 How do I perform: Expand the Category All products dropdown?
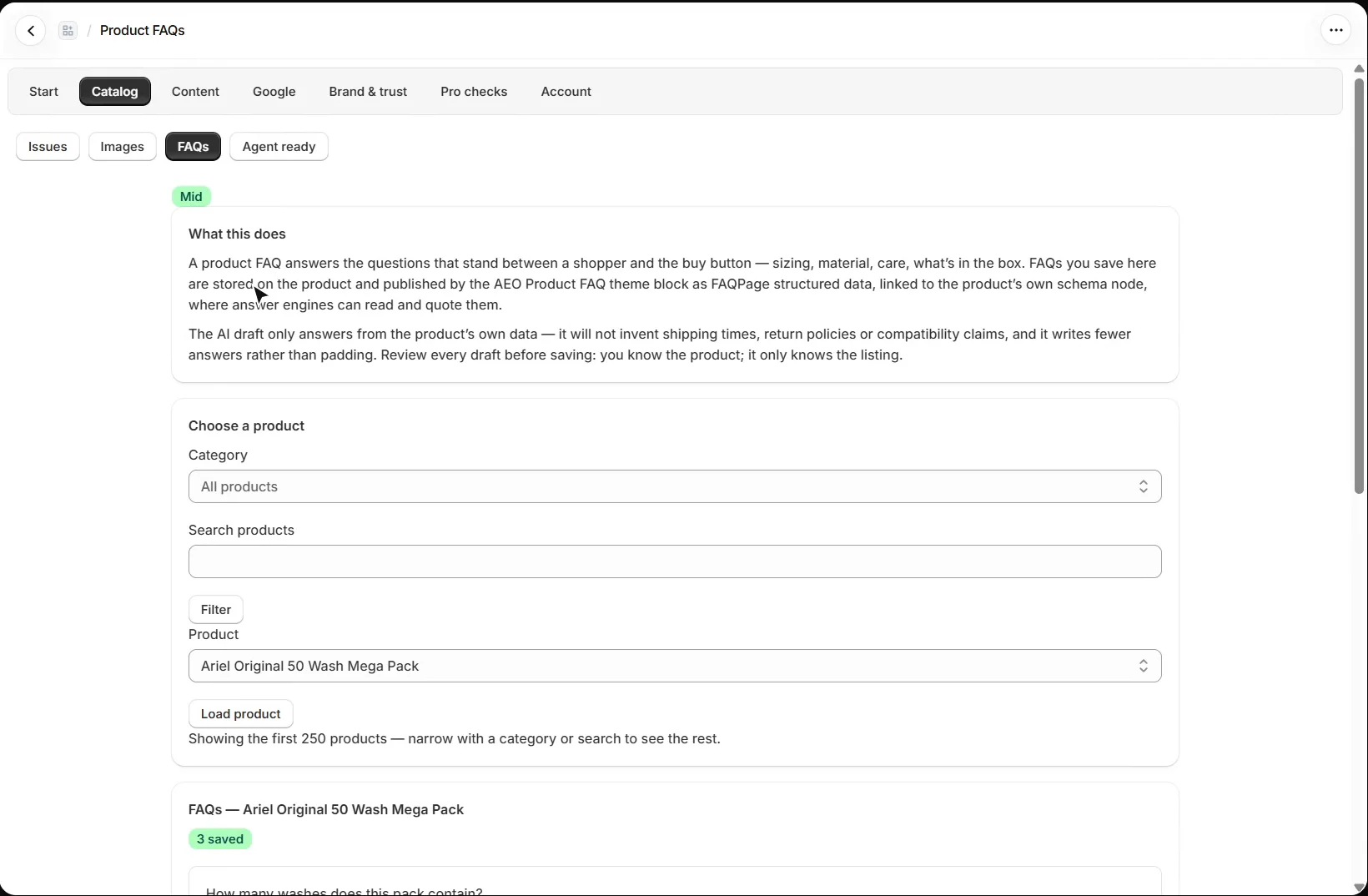point(675,486)
